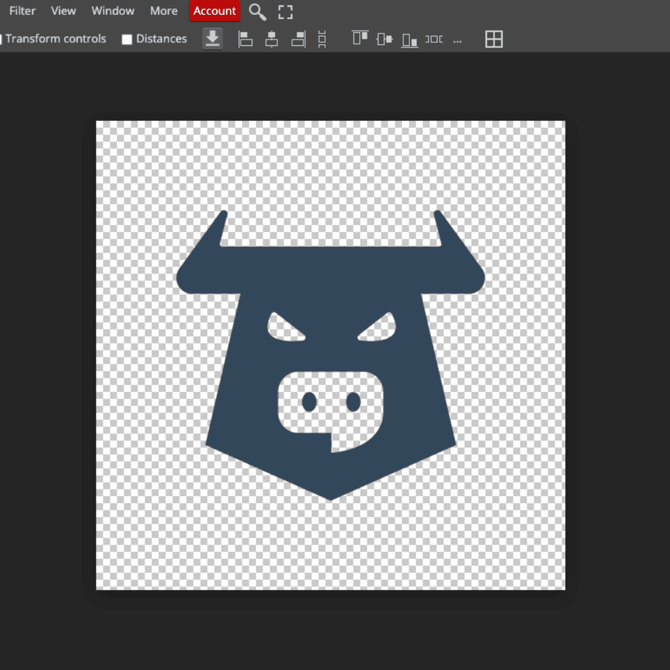Align bottom edges icon
670x670 pixels.
pos(409,39)
